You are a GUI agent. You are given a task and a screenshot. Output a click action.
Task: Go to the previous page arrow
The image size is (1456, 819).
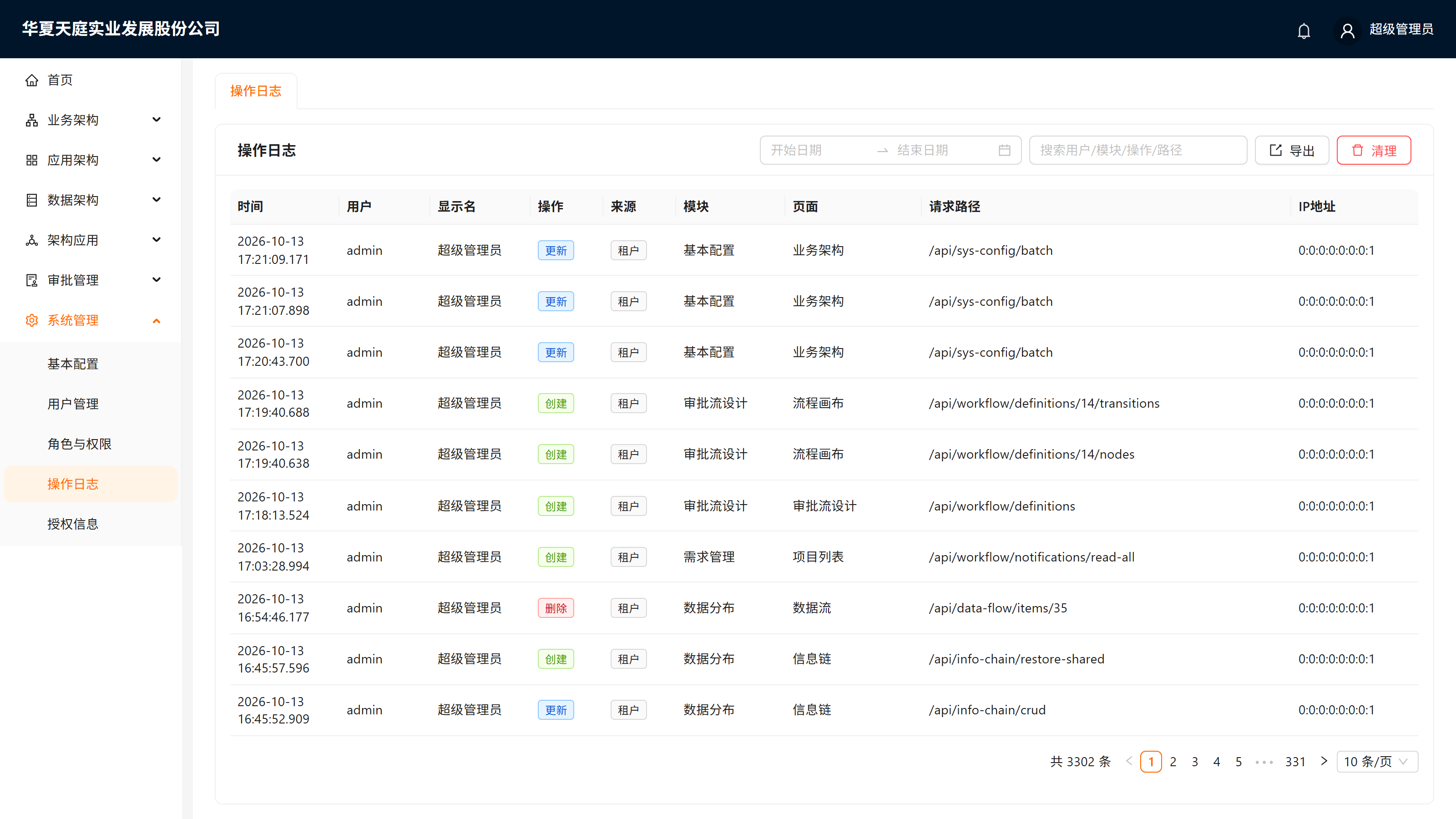[1129, 761]
